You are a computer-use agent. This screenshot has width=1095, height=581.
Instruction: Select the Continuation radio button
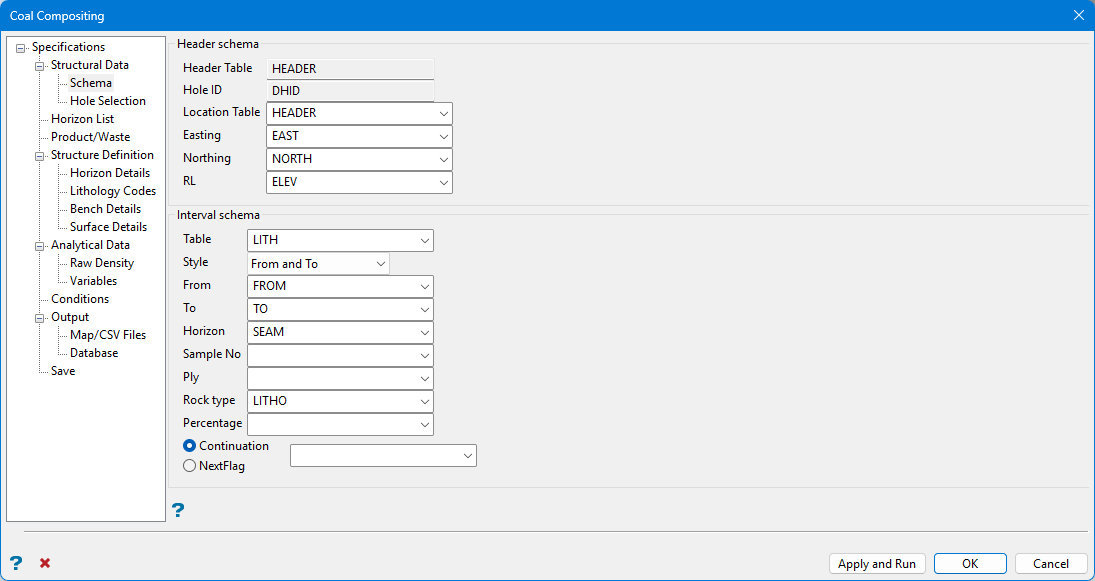189,446
